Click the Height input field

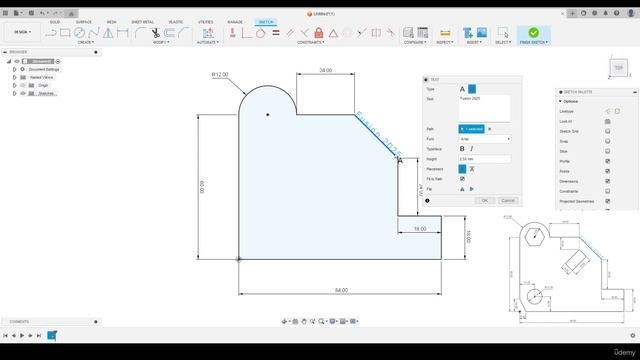(484, 159)
